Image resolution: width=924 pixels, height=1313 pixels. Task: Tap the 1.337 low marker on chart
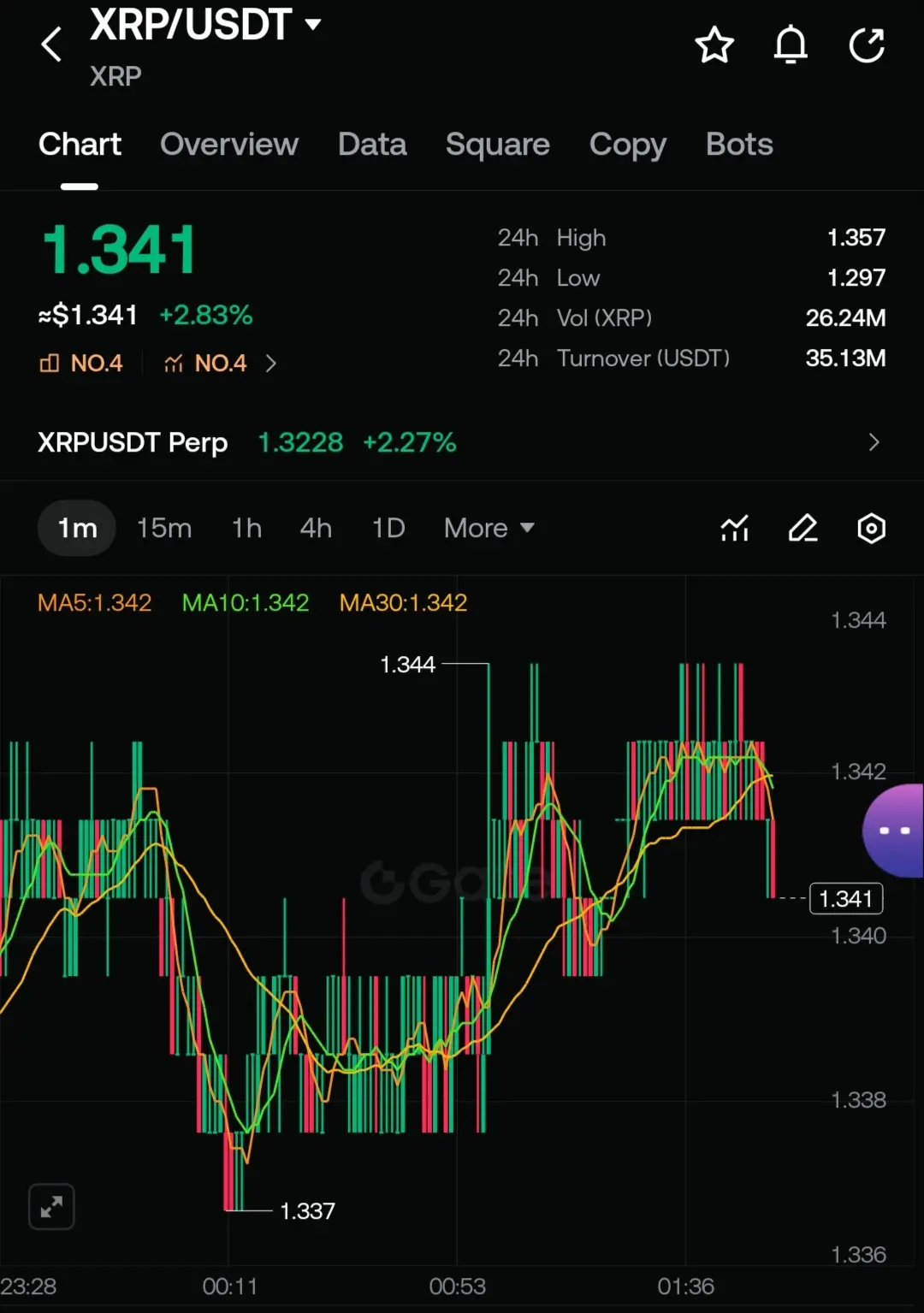(x=307, y=1211)
